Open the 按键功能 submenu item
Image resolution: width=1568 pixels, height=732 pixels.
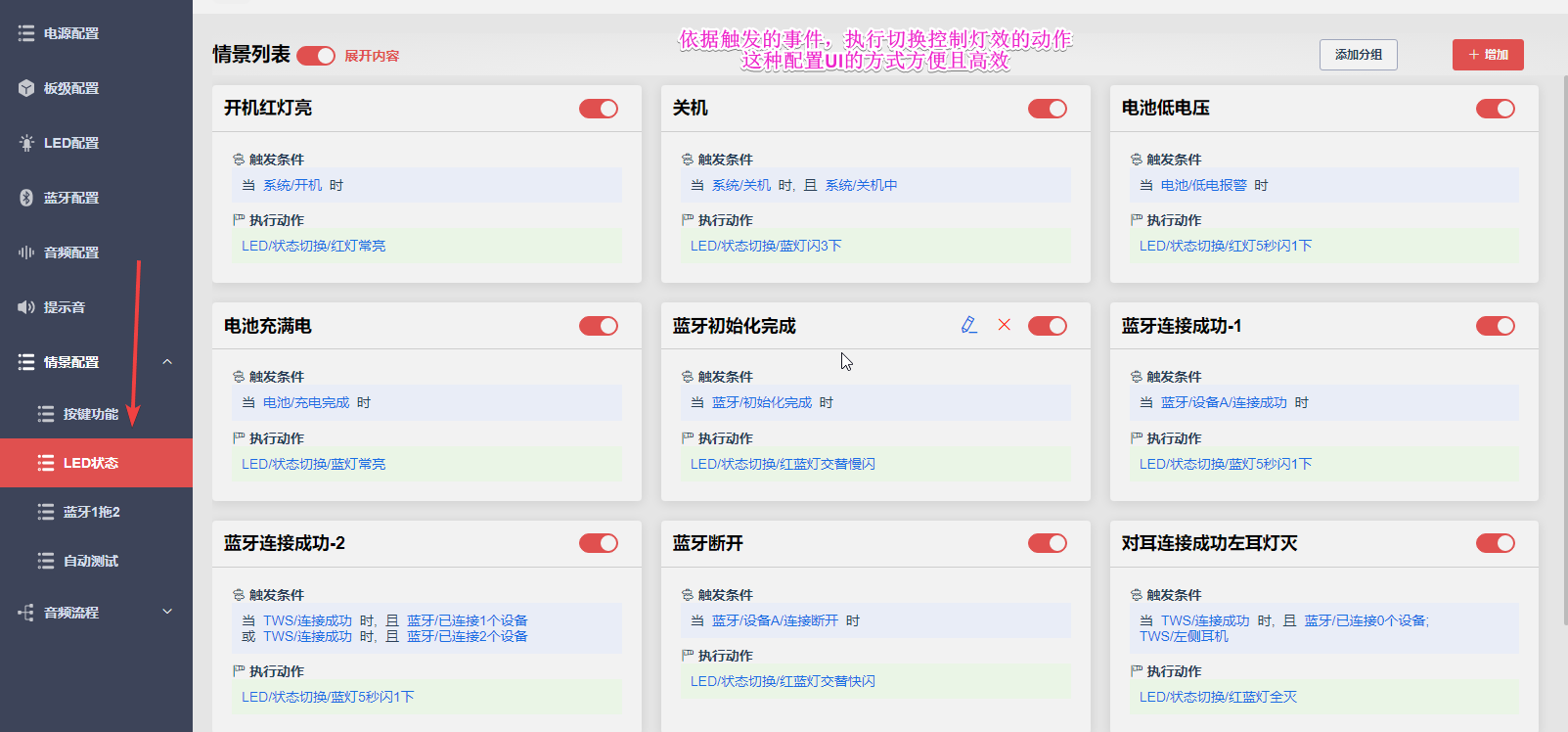click(96, 414)
